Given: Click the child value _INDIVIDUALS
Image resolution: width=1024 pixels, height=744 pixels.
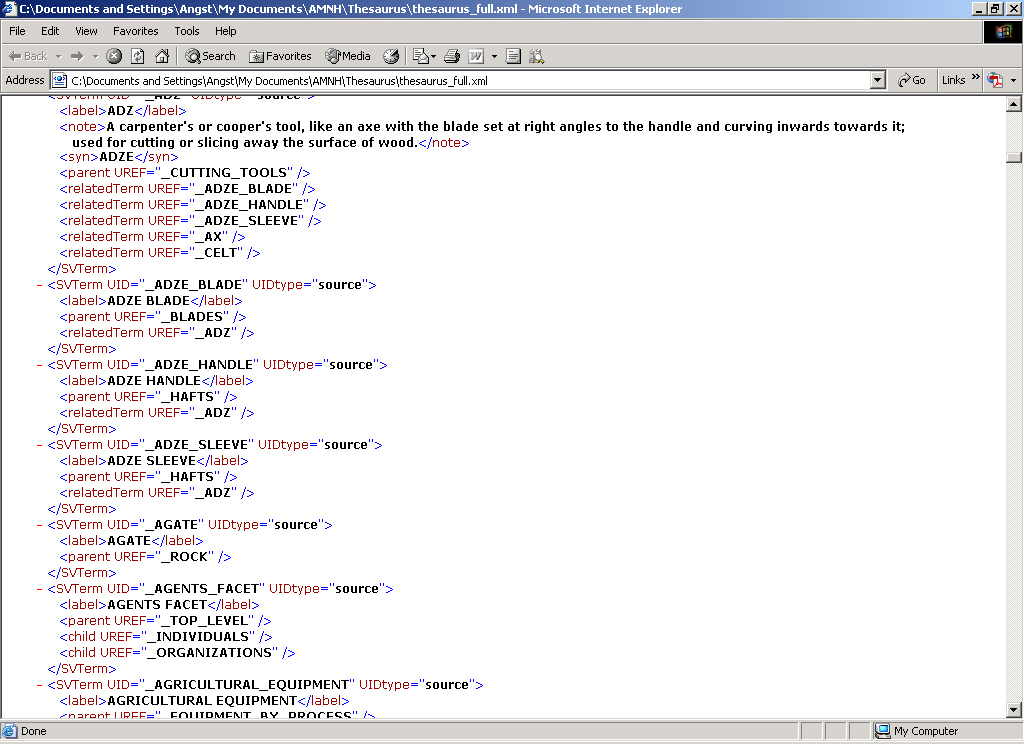Looking at the screenshot, I should point(199,637).
